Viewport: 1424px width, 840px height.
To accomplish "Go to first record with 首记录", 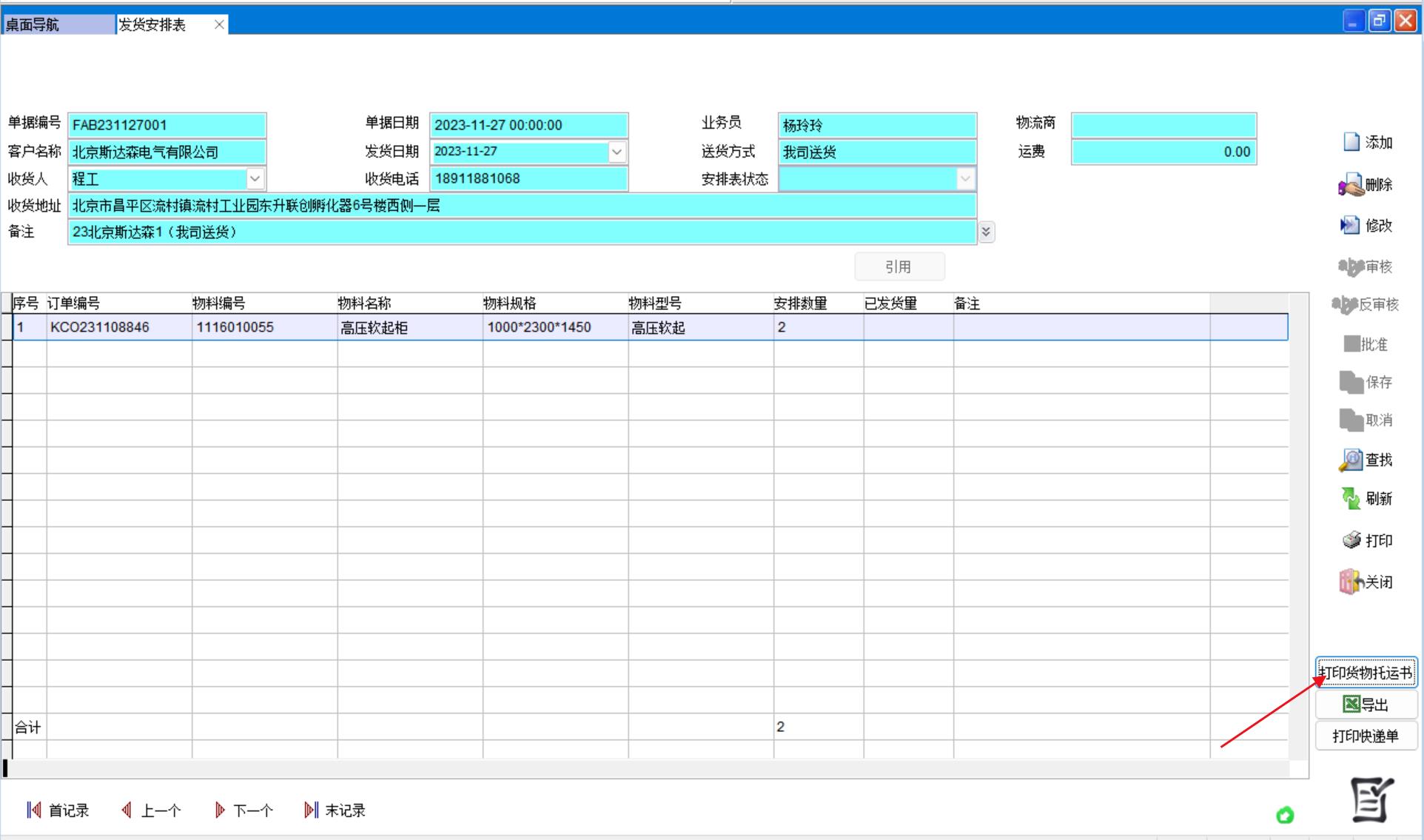I will (58, 810).
